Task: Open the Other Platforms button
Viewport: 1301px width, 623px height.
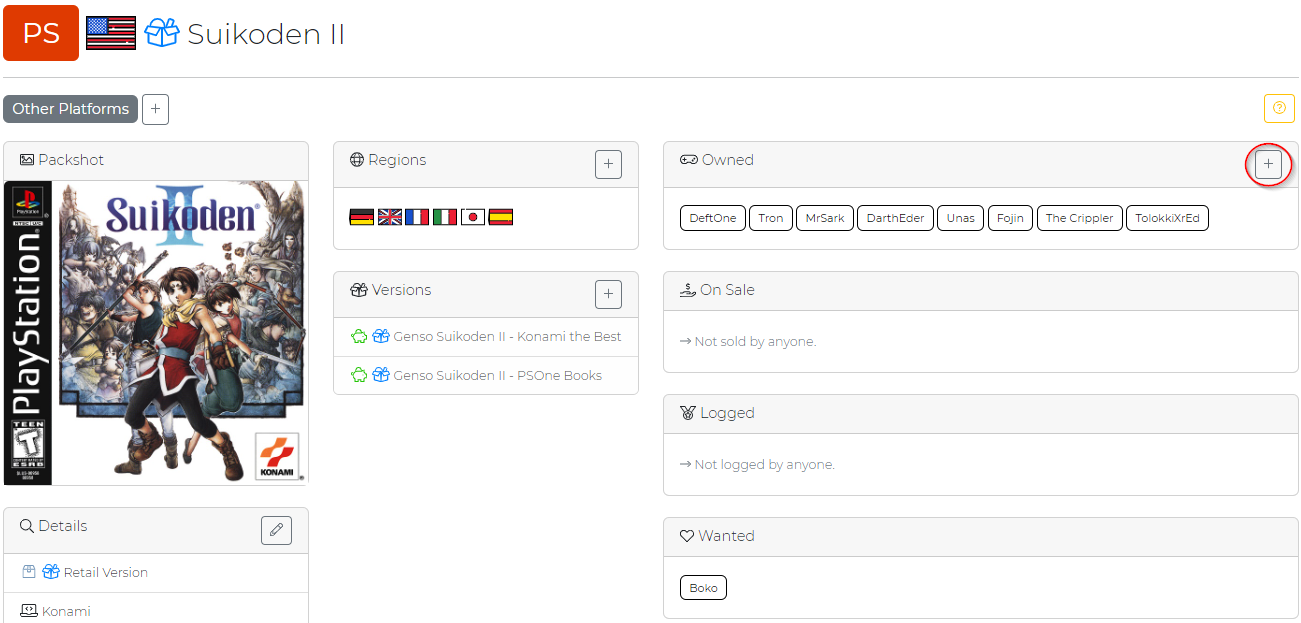Action: (70, 109)
